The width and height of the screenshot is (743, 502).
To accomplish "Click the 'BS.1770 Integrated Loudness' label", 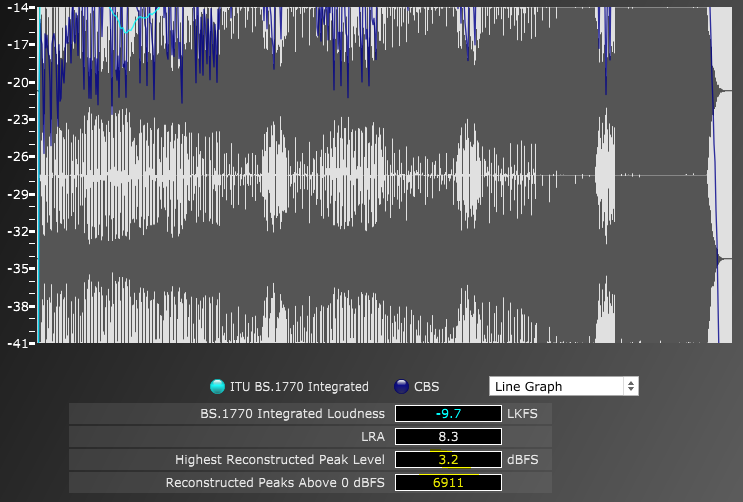I will tap(292, 413).
